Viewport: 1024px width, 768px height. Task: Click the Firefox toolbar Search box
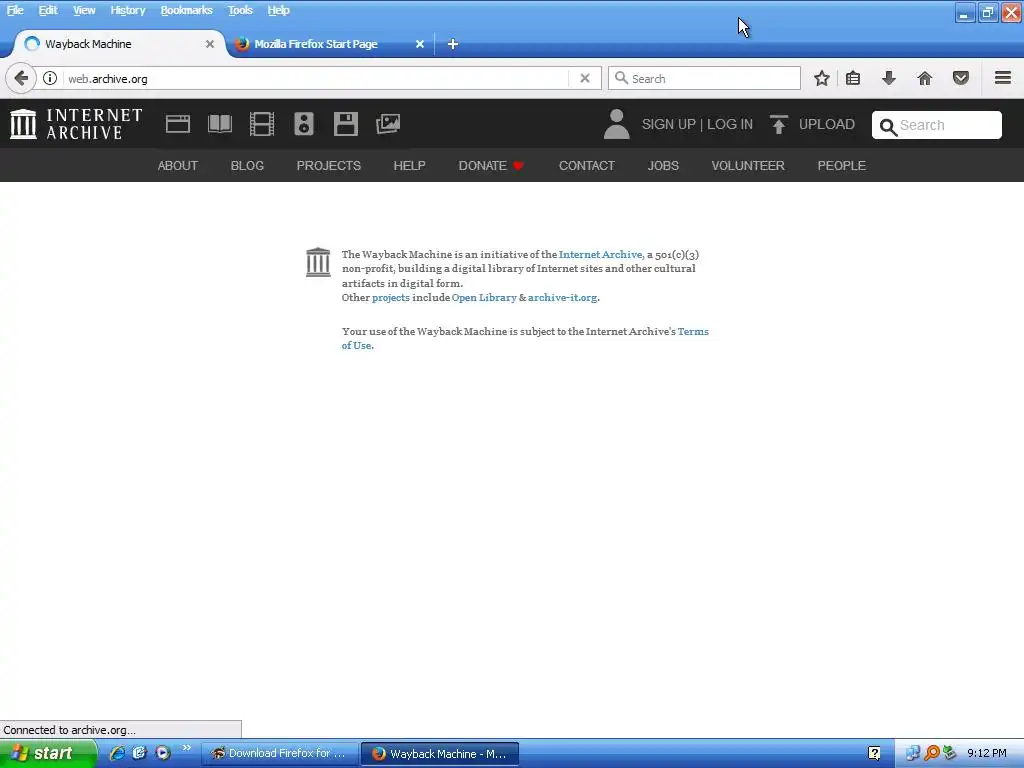[x=704, y=78]
